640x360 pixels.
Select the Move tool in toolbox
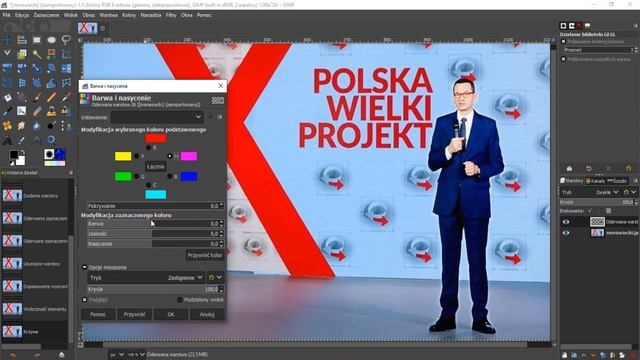pyautogui.click(x=7, y=40)
